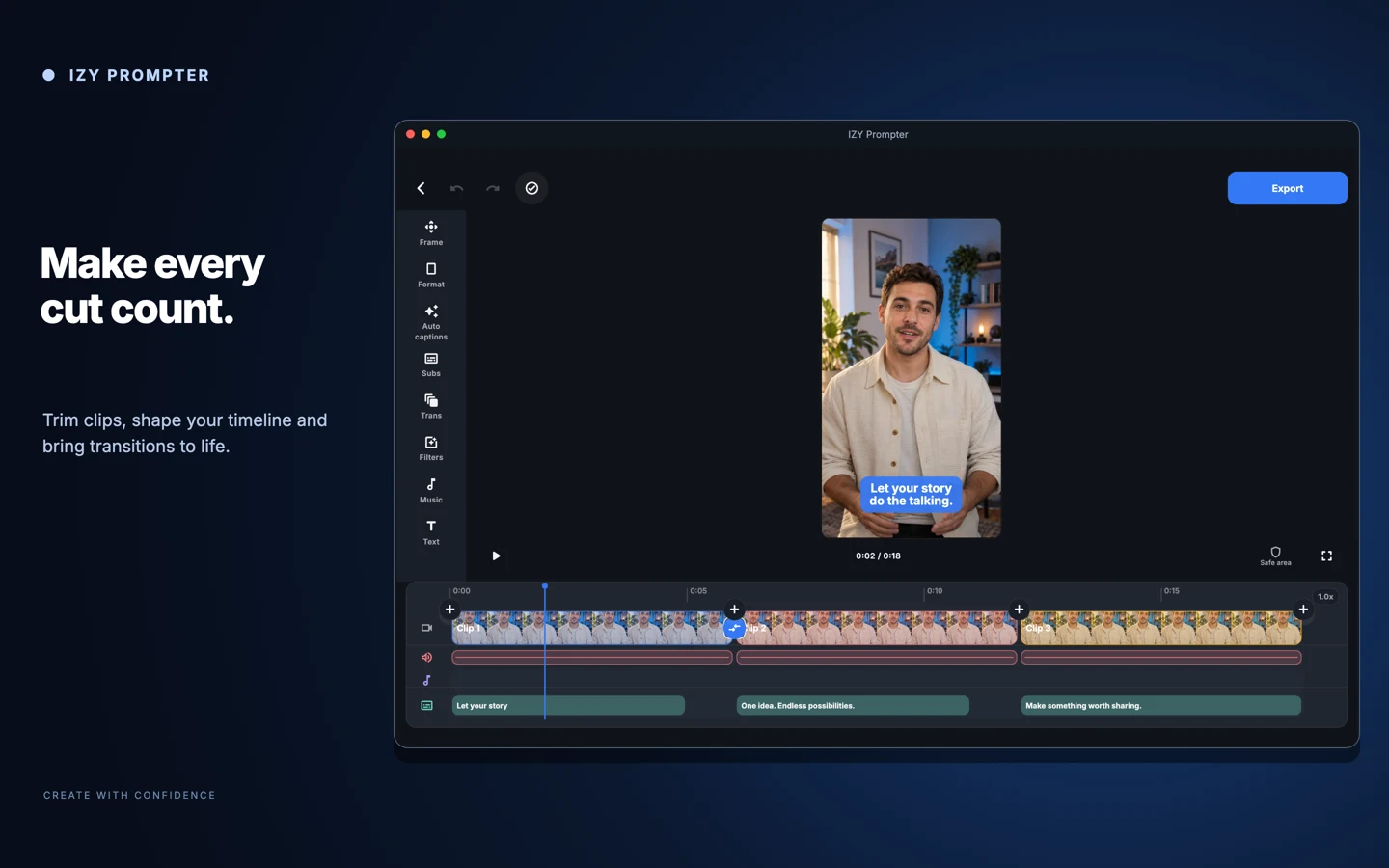Enter fullscreen preview
The image size is (1389, 868).
click(1326, 556)
